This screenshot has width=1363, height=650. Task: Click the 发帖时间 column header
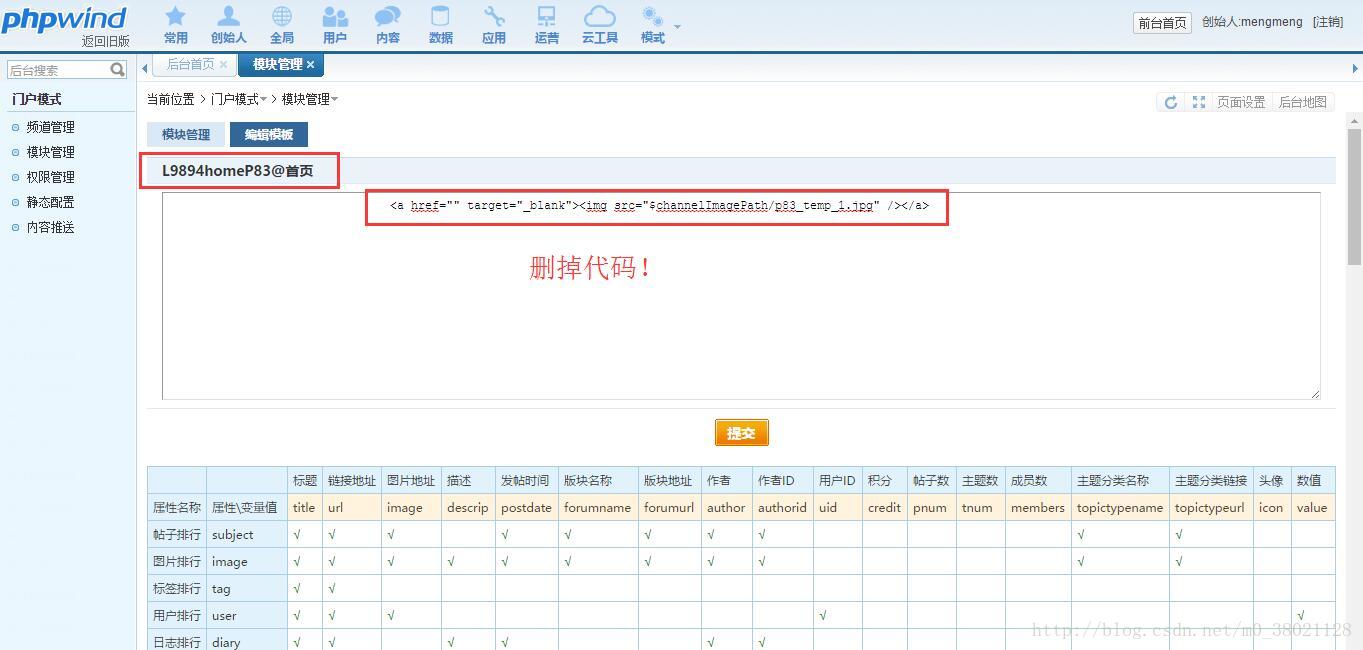[x=525, y=481]
